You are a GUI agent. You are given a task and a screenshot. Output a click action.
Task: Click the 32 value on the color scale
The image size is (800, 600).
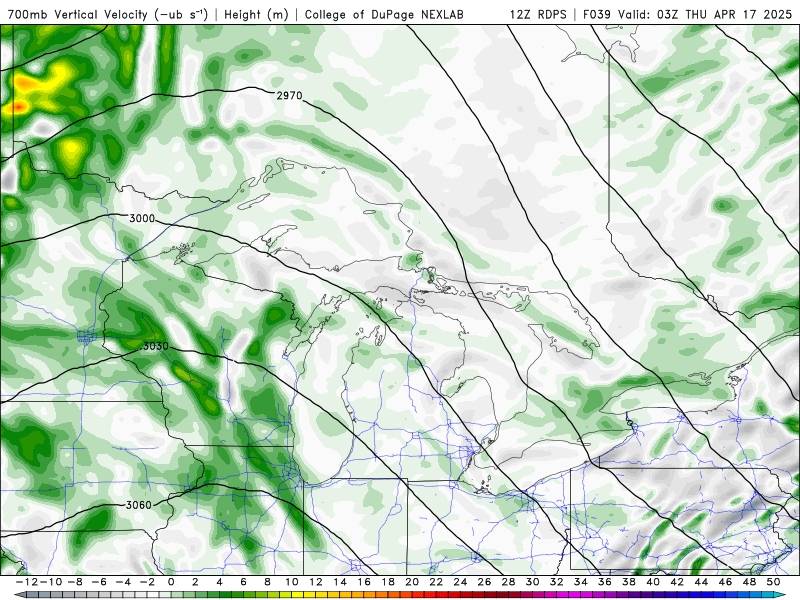[x=557, y=582]
